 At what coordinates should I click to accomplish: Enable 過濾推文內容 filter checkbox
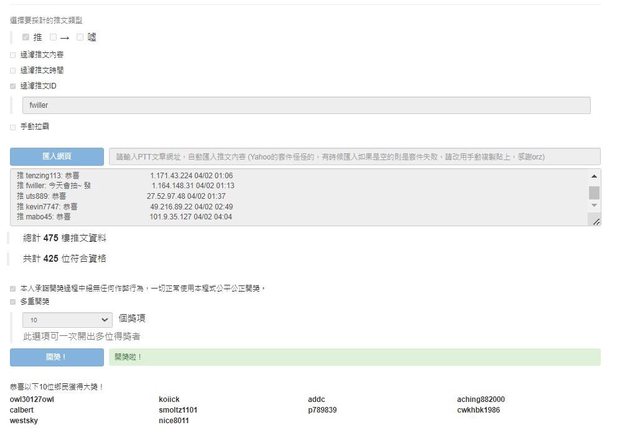(12, 55)
